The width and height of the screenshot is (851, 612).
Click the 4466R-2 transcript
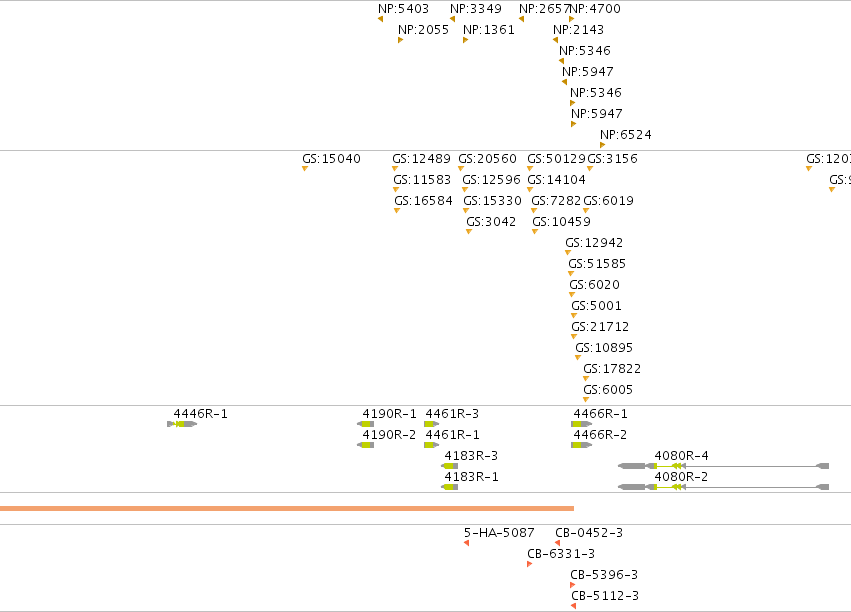pyautogui.click(x=581, y=445)
